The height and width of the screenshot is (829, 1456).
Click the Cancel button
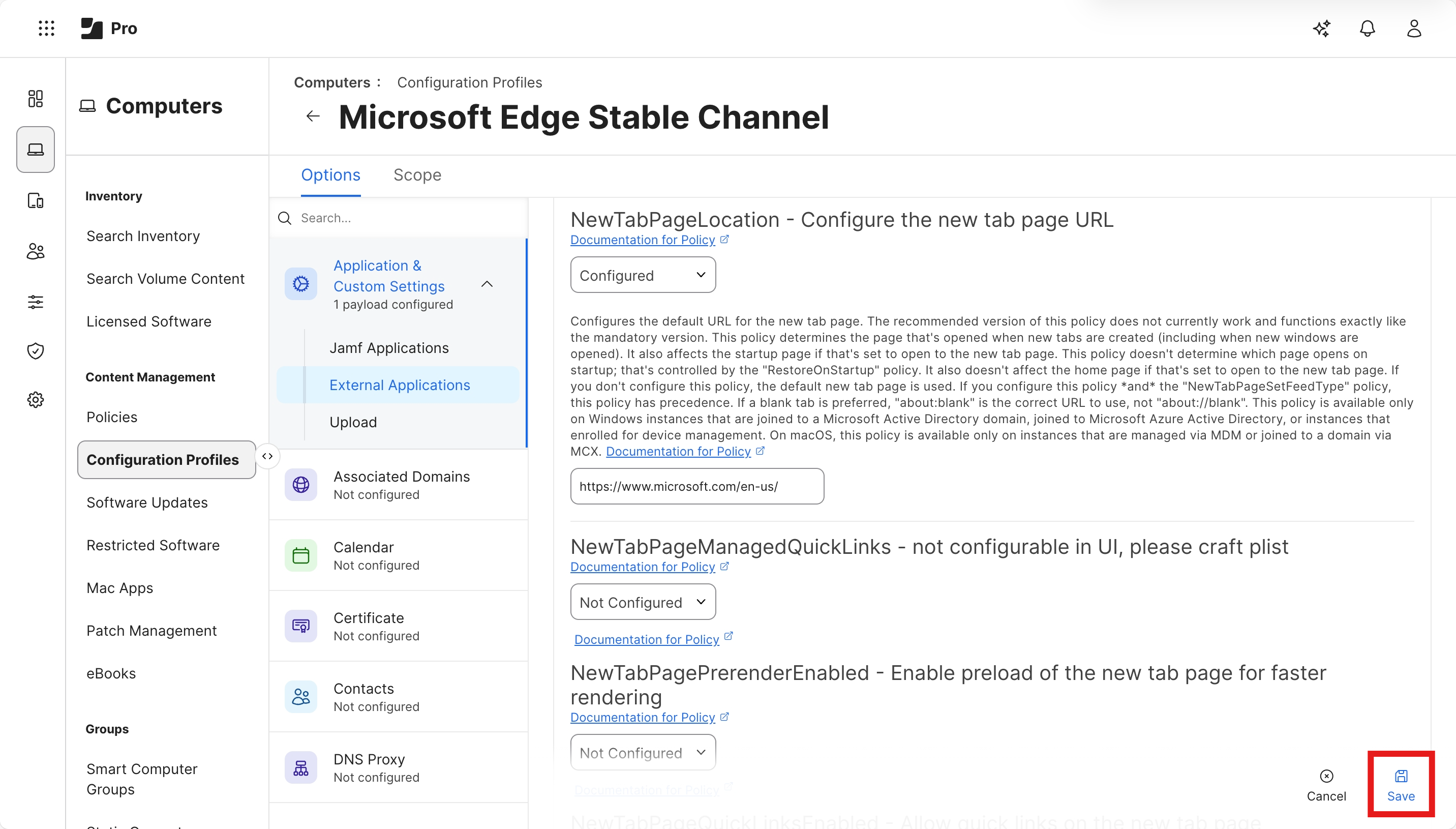click(x=1326, y=786)
